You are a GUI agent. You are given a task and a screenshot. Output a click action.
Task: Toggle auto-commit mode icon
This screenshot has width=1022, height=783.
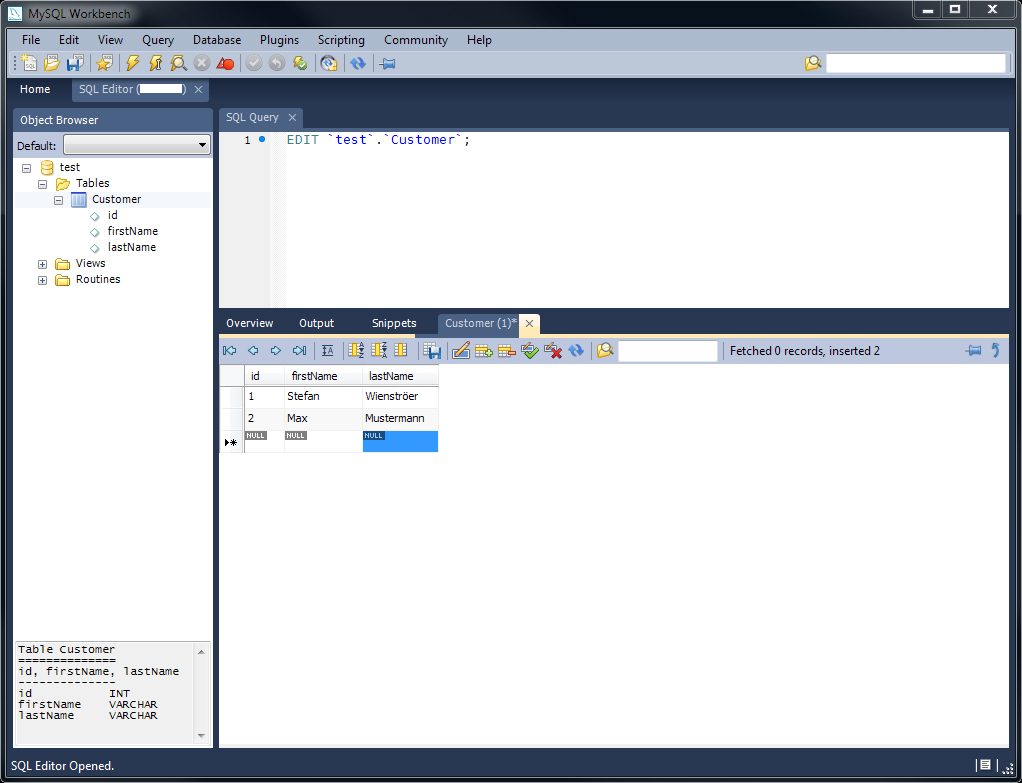click(300, 63)
